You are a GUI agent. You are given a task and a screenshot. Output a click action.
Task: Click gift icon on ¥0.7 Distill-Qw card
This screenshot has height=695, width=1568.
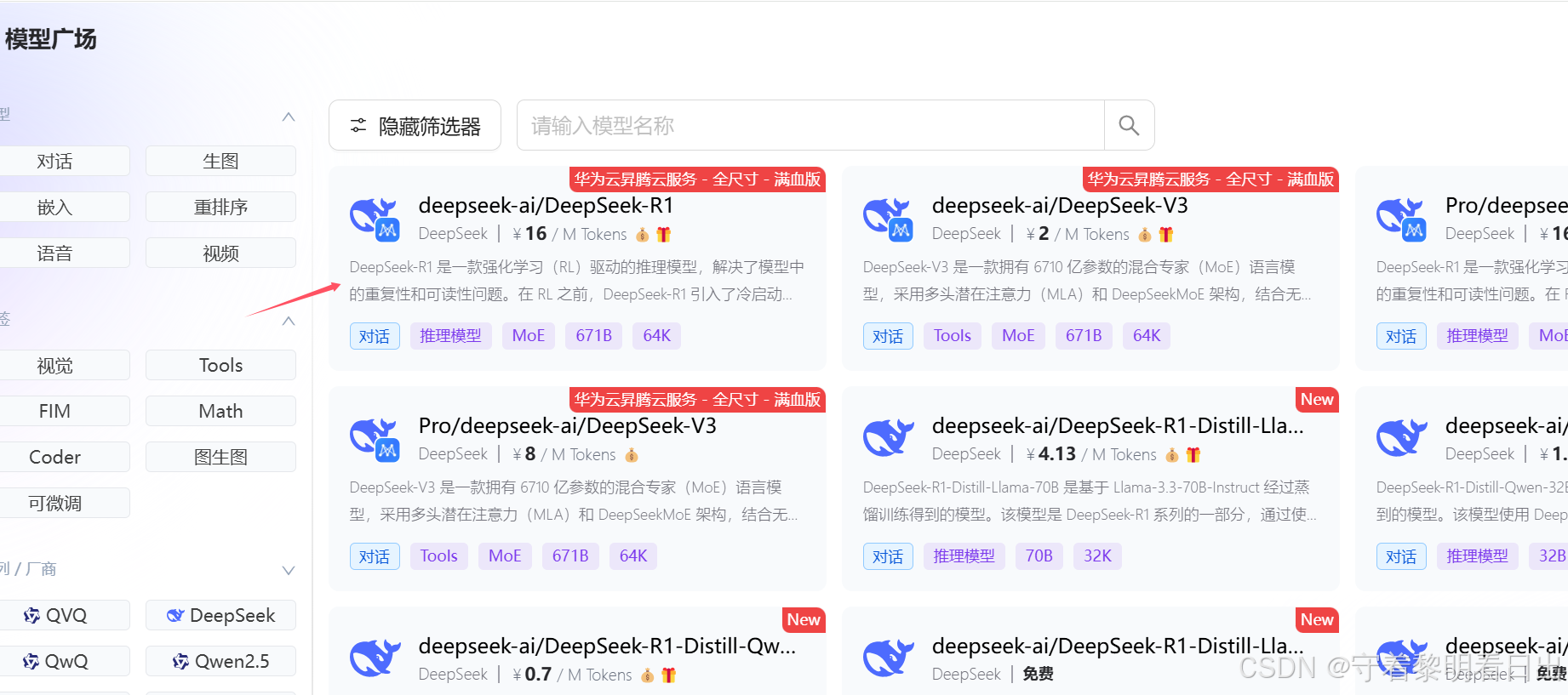pyautogui.click(x=669, y=675)
